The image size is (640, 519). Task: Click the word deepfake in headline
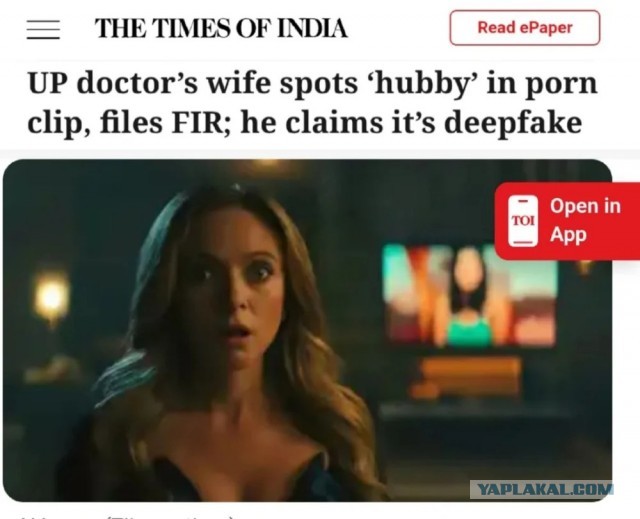[513, 124]
